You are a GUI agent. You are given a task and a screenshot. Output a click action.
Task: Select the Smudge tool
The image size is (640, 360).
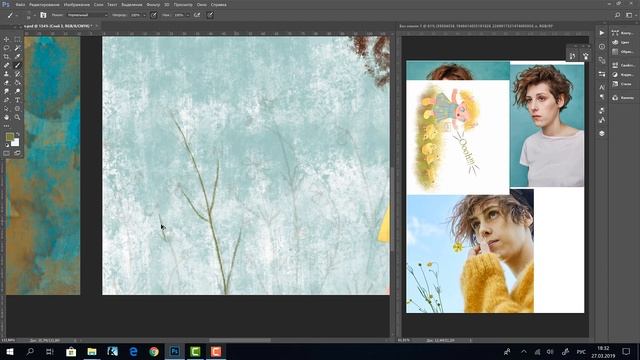coord(6,91)
